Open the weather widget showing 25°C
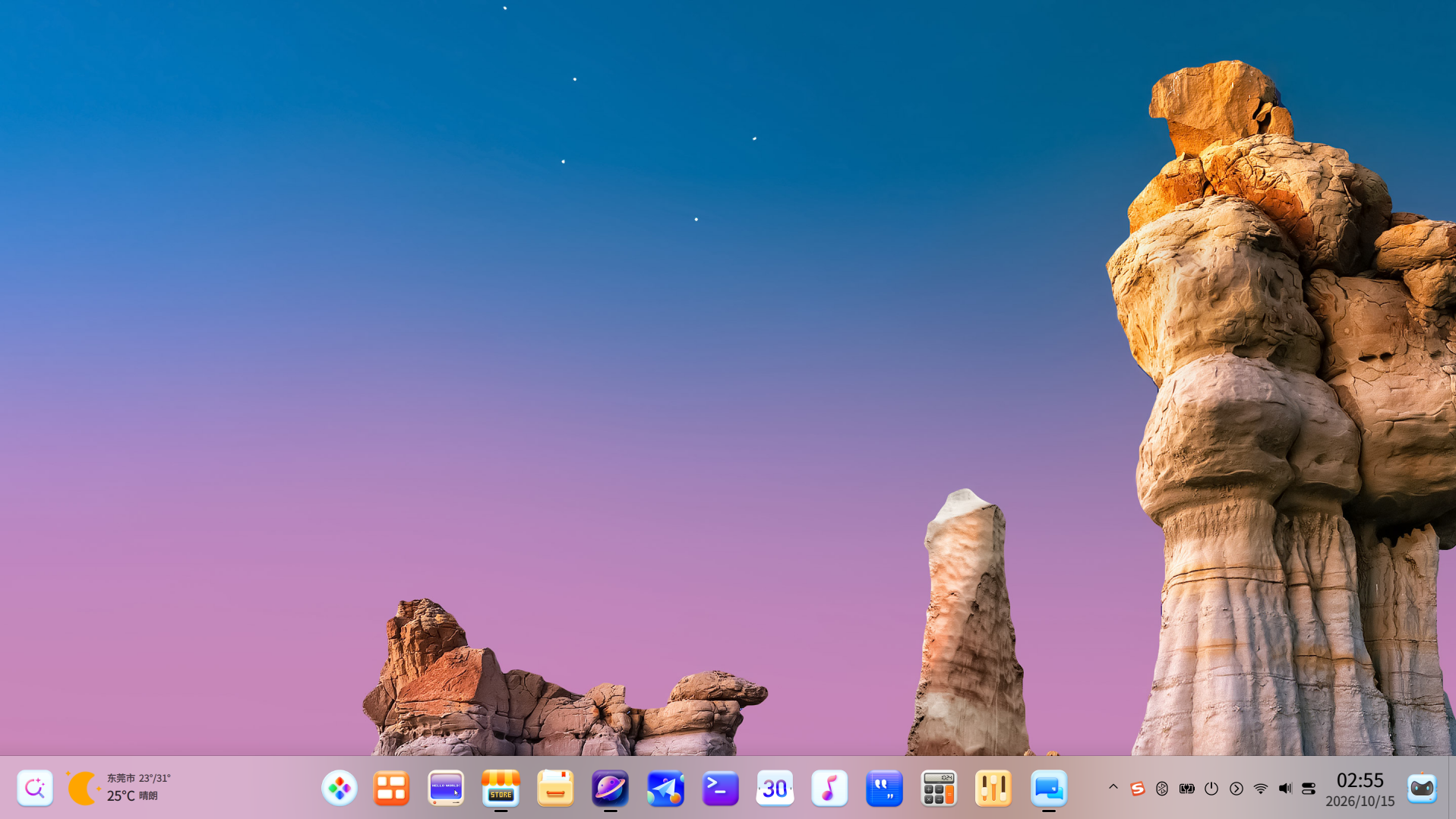The height and width of the screenshot is (819, 1456). coord(118,788)
